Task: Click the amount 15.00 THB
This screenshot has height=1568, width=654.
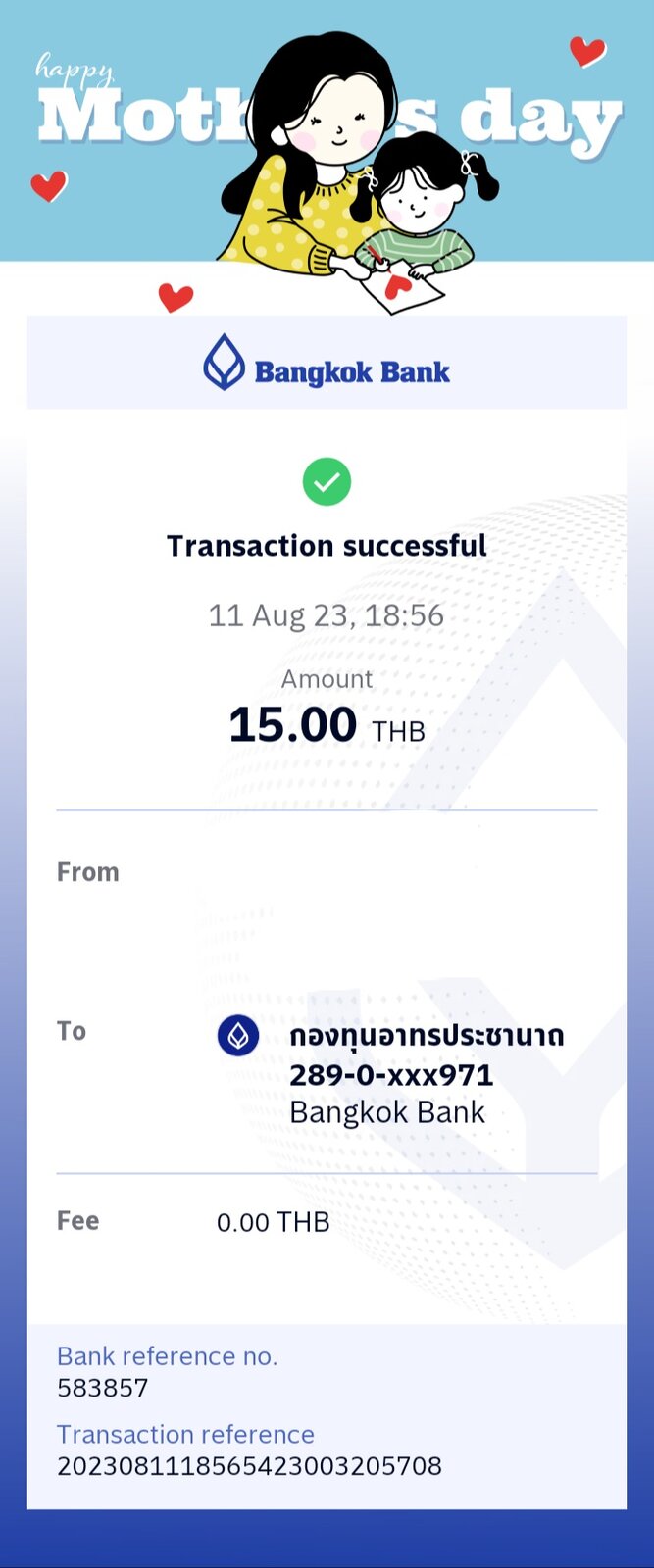Action: [327, 725]
